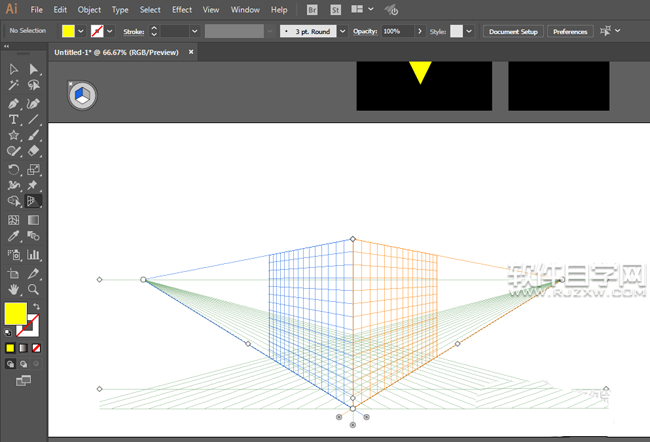Viewport: 650px width, 442px height.
Task: Swap fill and stroke colors
Action: click(37, 306)
